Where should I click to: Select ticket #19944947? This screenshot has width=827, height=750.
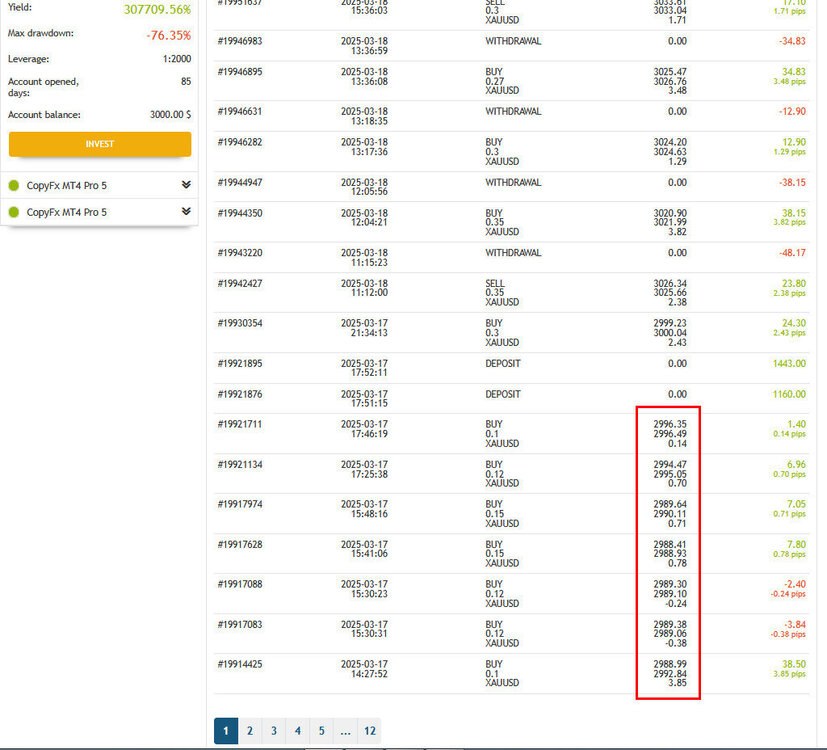(x=240, y=182)
